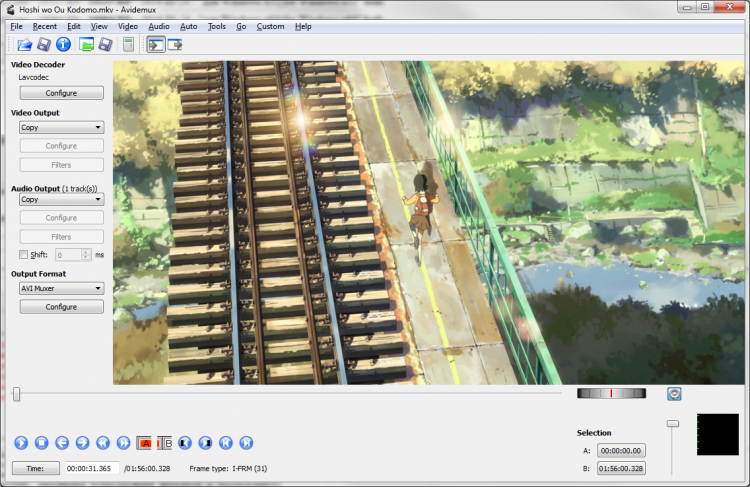Expand the Audio Output codec dropdown
Image resolution: width=750 pixels, height=487 pixels.
coord(62,199)
